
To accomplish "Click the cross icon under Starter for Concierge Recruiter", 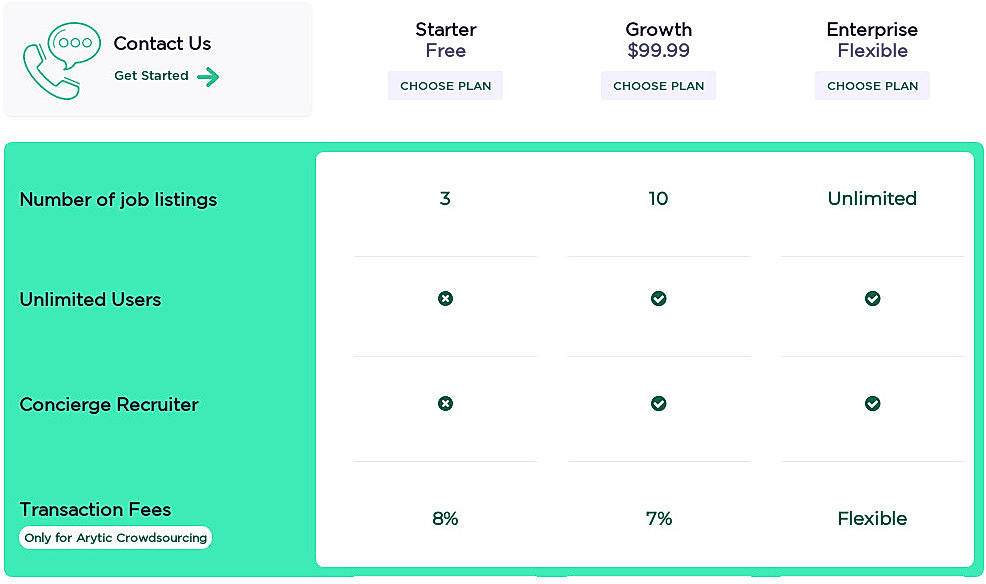I will point(445,404).
